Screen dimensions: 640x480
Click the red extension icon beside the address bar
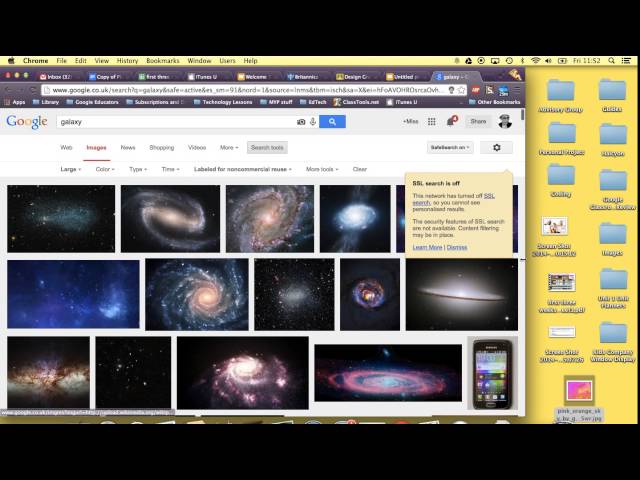click(476, 90)
